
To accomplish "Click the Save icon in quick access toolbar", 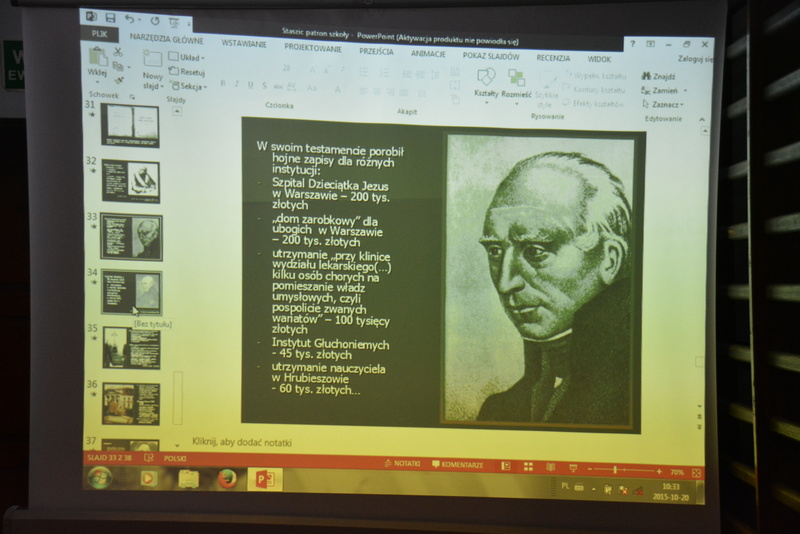I will (x=110, y=18).
